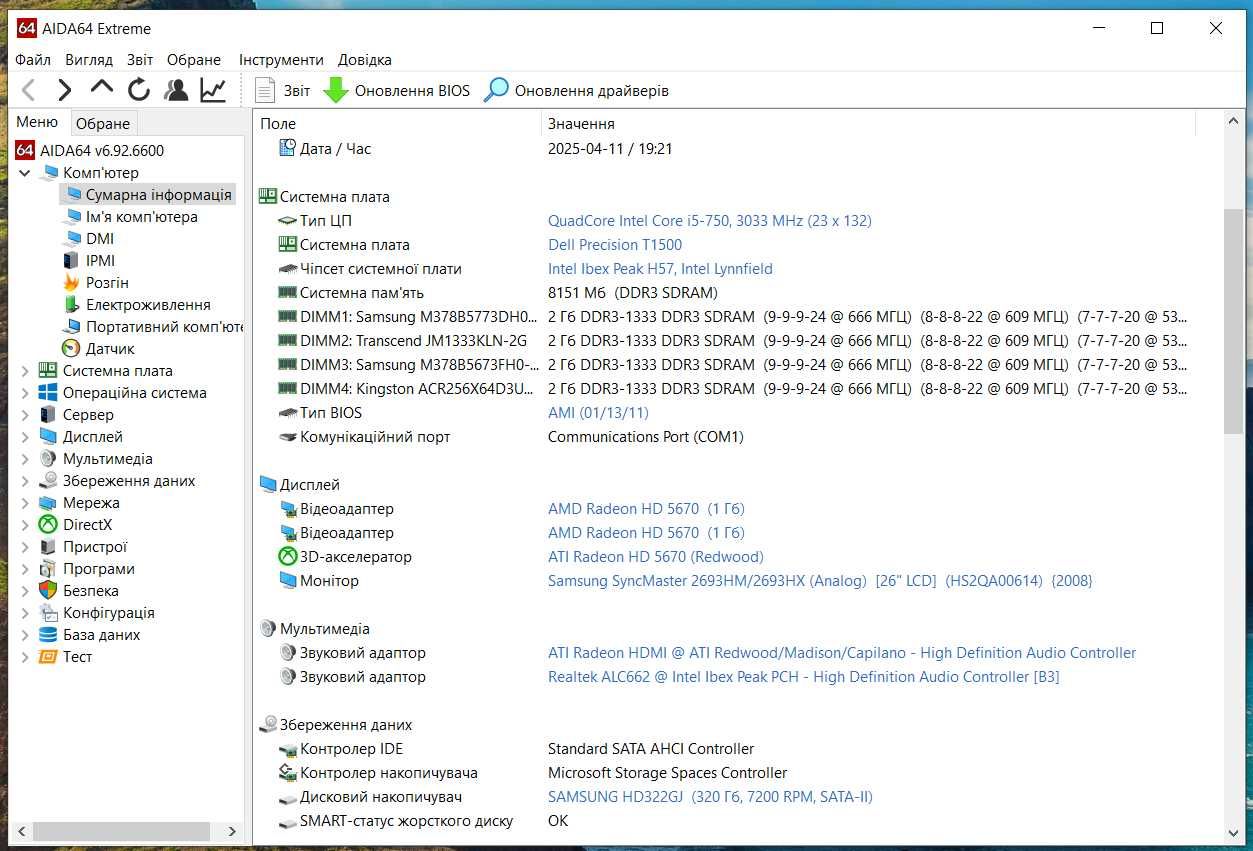Open the QuadCore Intel Core i5-750 link

[x=709, y=220]
